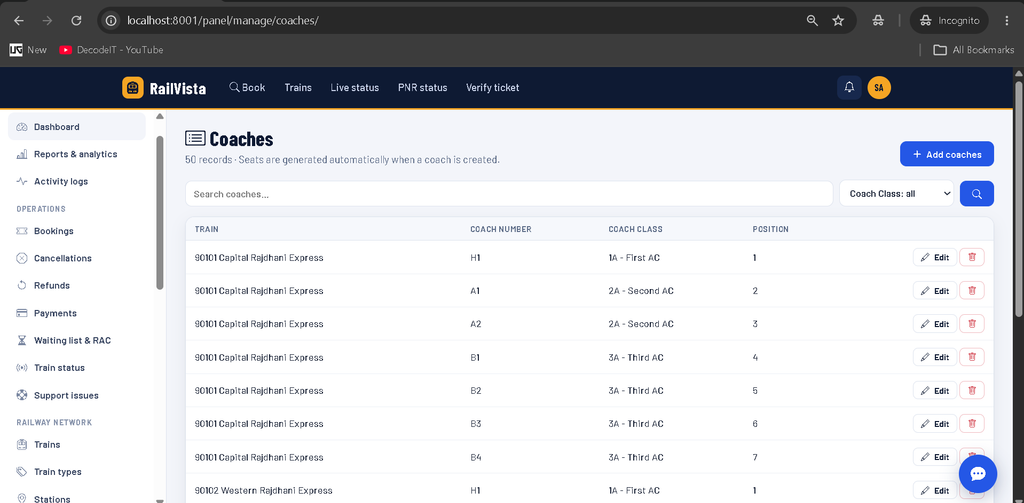The height and width of the screenshot is (503, 1024).
Task: Click the browser back arrow
Action: coord(18,20)
